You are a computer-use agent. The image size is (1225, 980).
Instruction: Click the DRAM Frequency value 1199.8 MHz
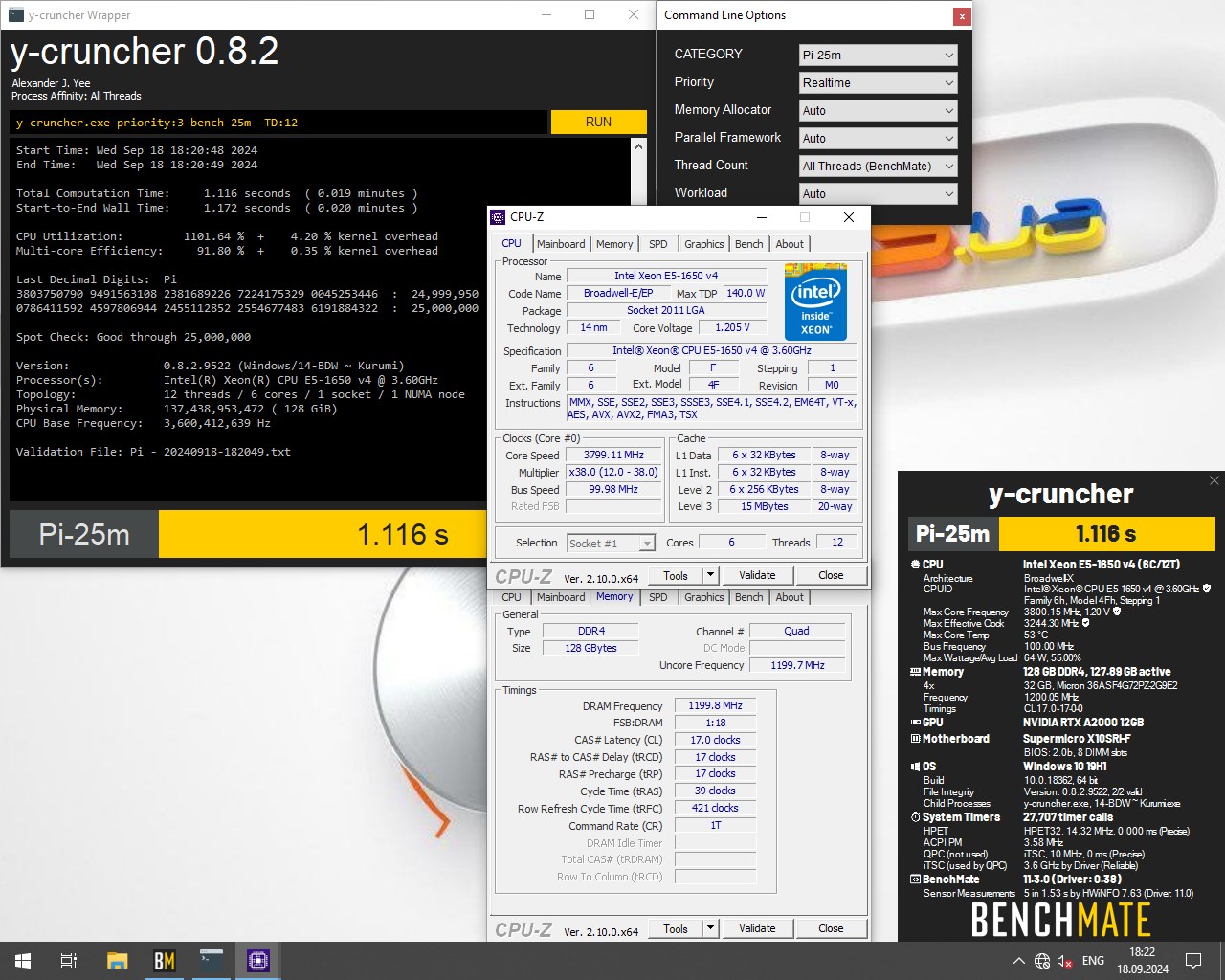(715, 705)
